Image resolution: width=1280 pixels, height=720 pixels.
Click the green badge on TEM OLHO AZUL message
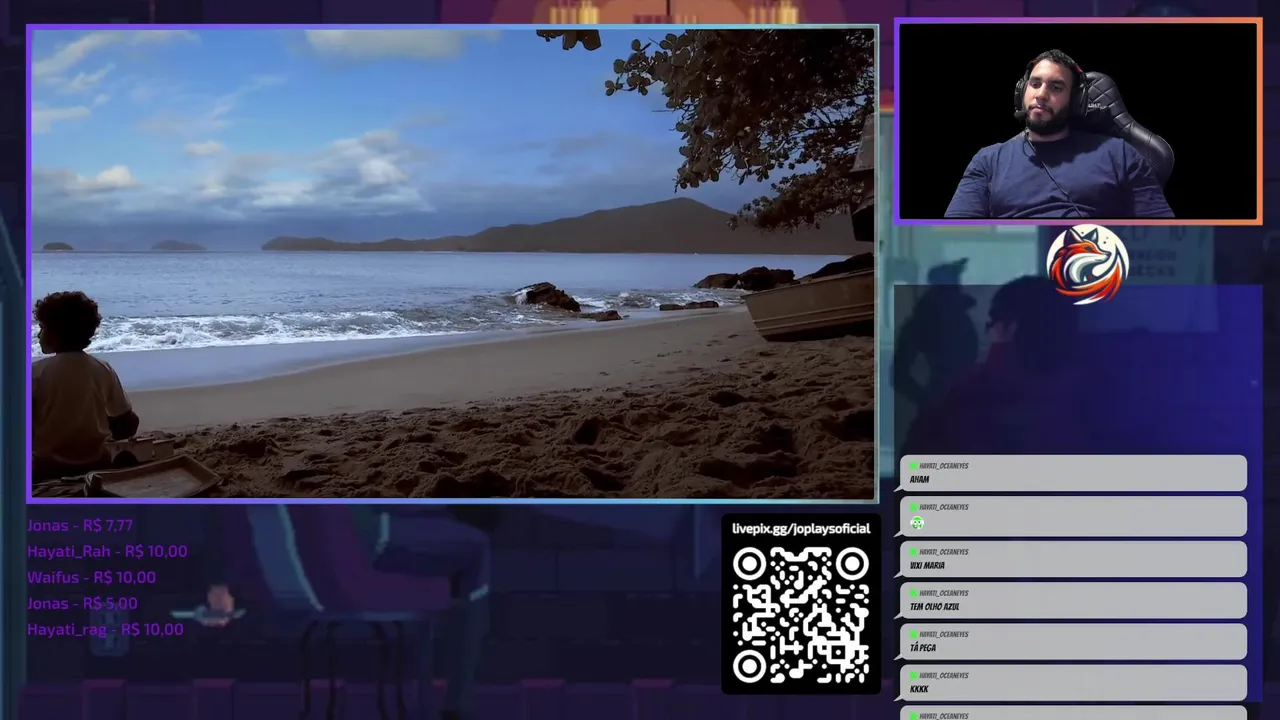pos(913,593)
